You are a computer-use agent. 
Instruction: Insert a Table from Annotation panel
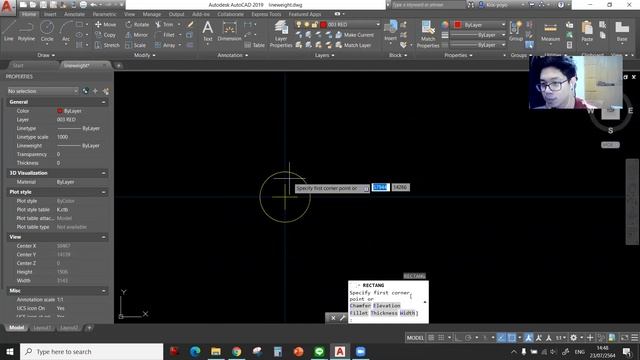[254, 45]
